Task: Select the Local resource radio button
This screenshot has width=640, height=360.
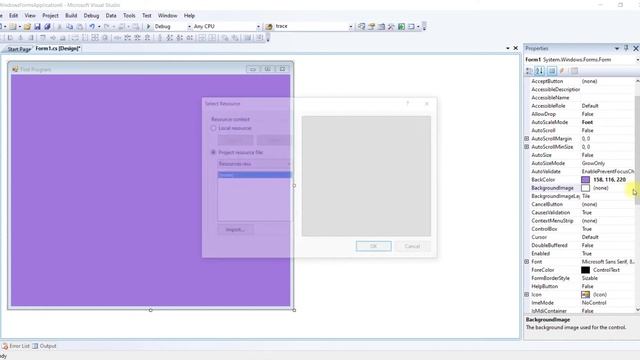Action: (x=213, y=128)
